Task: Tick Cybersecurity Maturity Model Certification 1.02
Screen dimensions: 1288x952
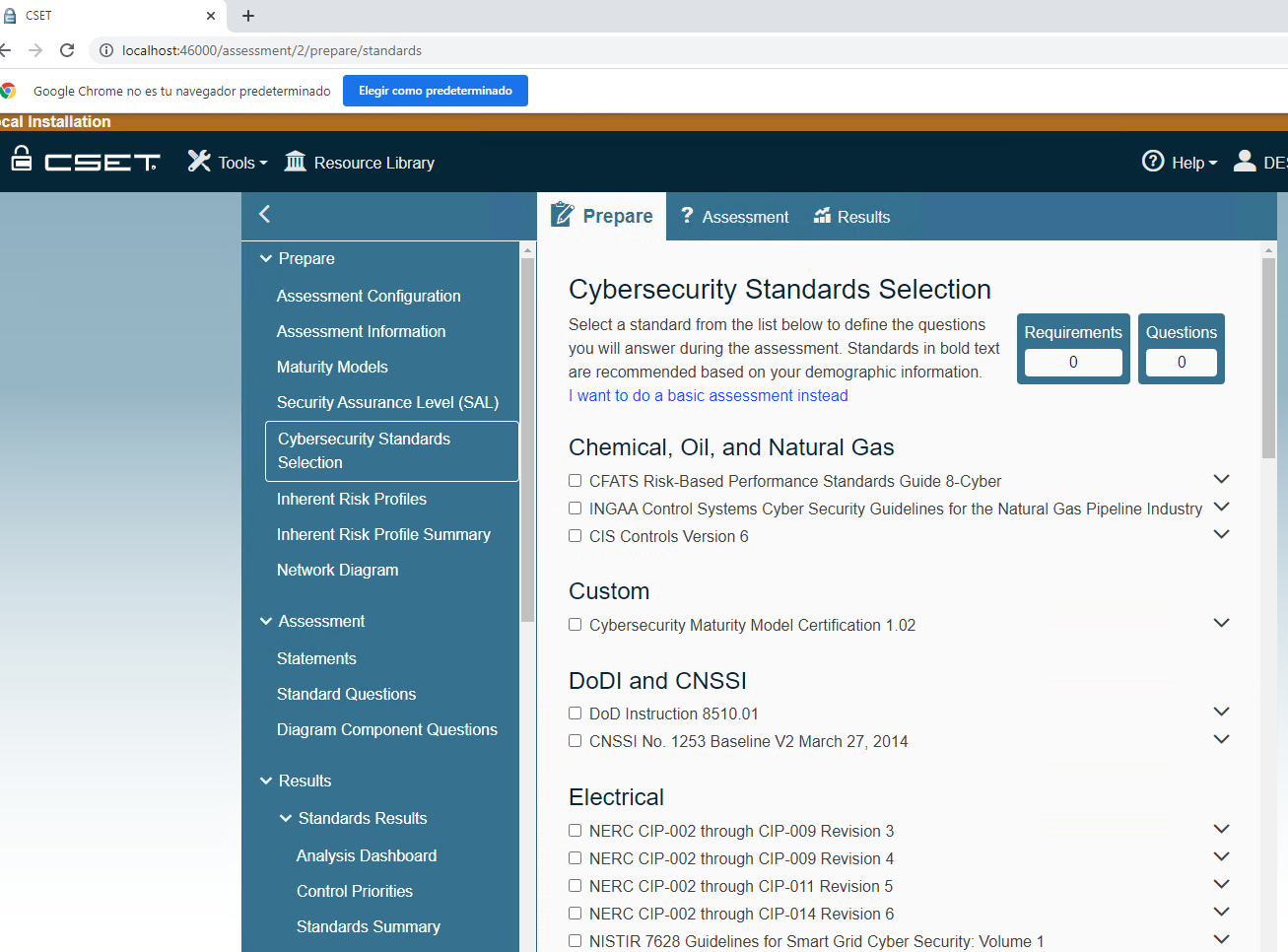Action: coord(575,625)
